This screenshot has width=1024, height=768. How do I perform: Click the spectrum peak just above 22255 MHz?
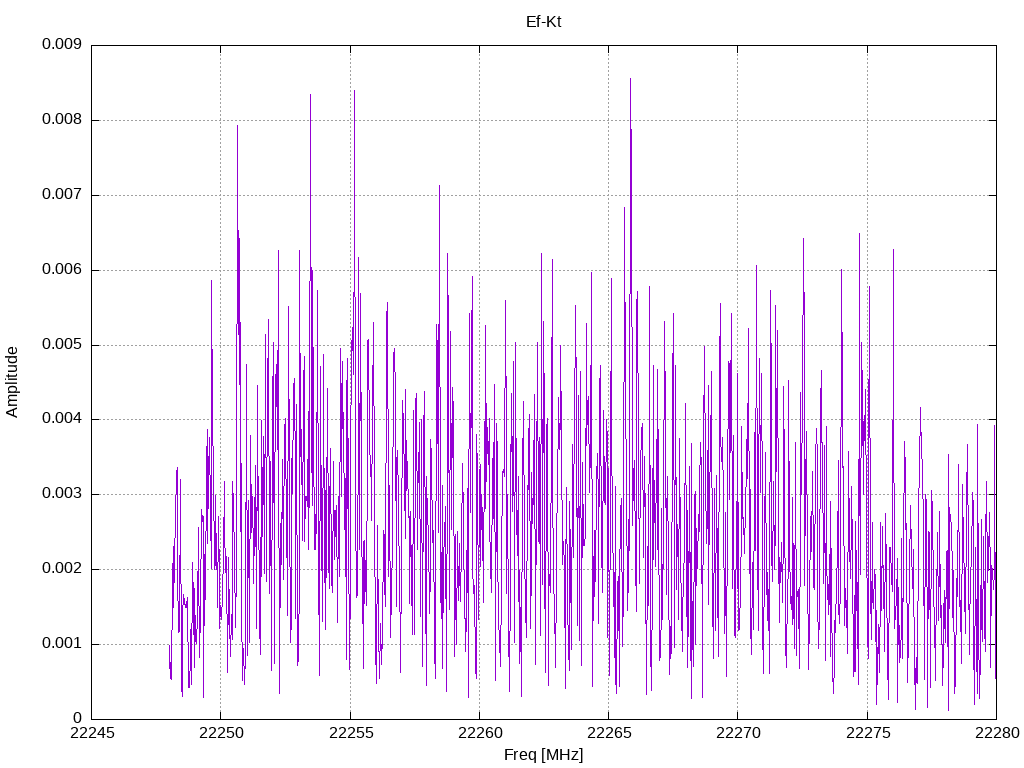point(354,91)
